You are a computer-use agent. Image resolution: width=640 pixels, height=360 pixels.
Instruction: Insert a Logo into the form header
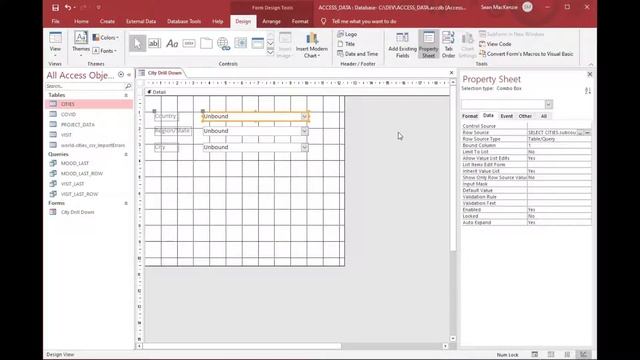[347, 34]
